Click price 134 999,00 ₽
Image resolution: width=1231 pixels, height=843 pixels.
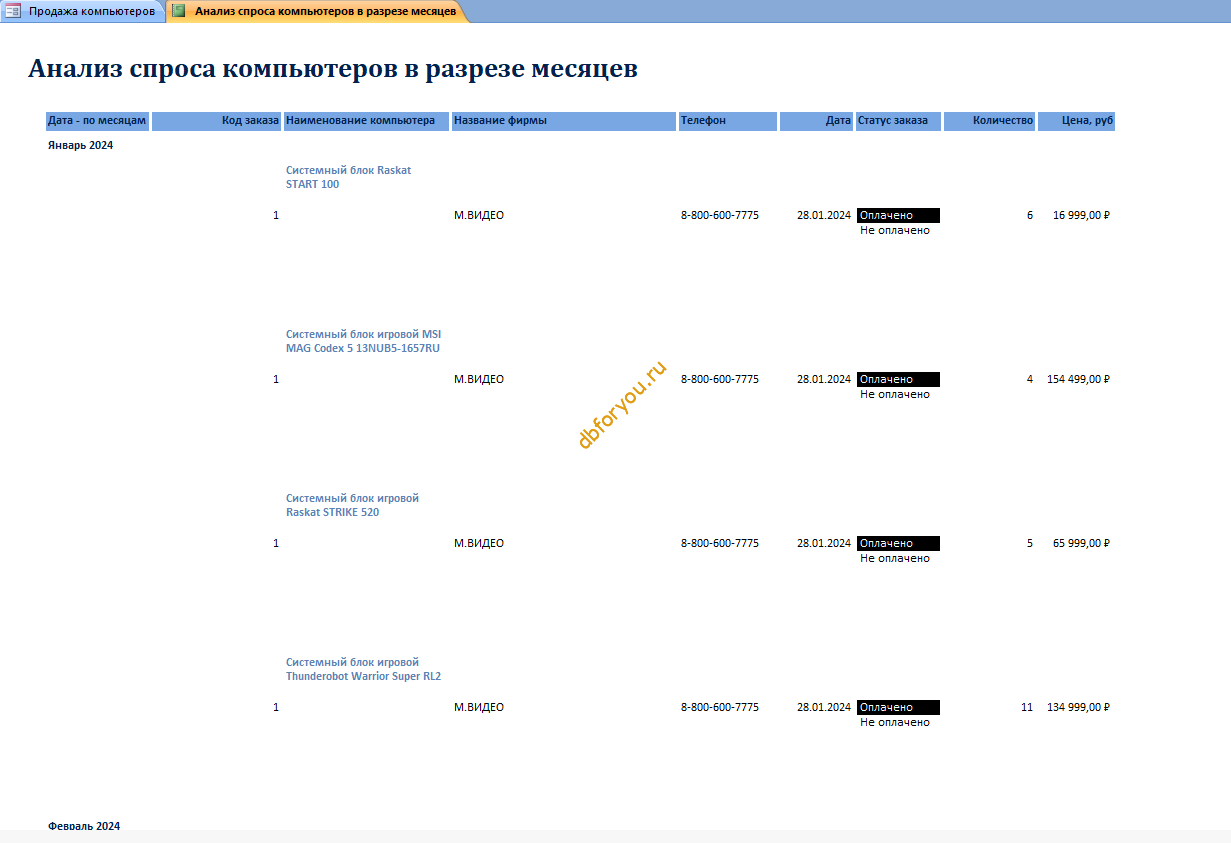1079,707
